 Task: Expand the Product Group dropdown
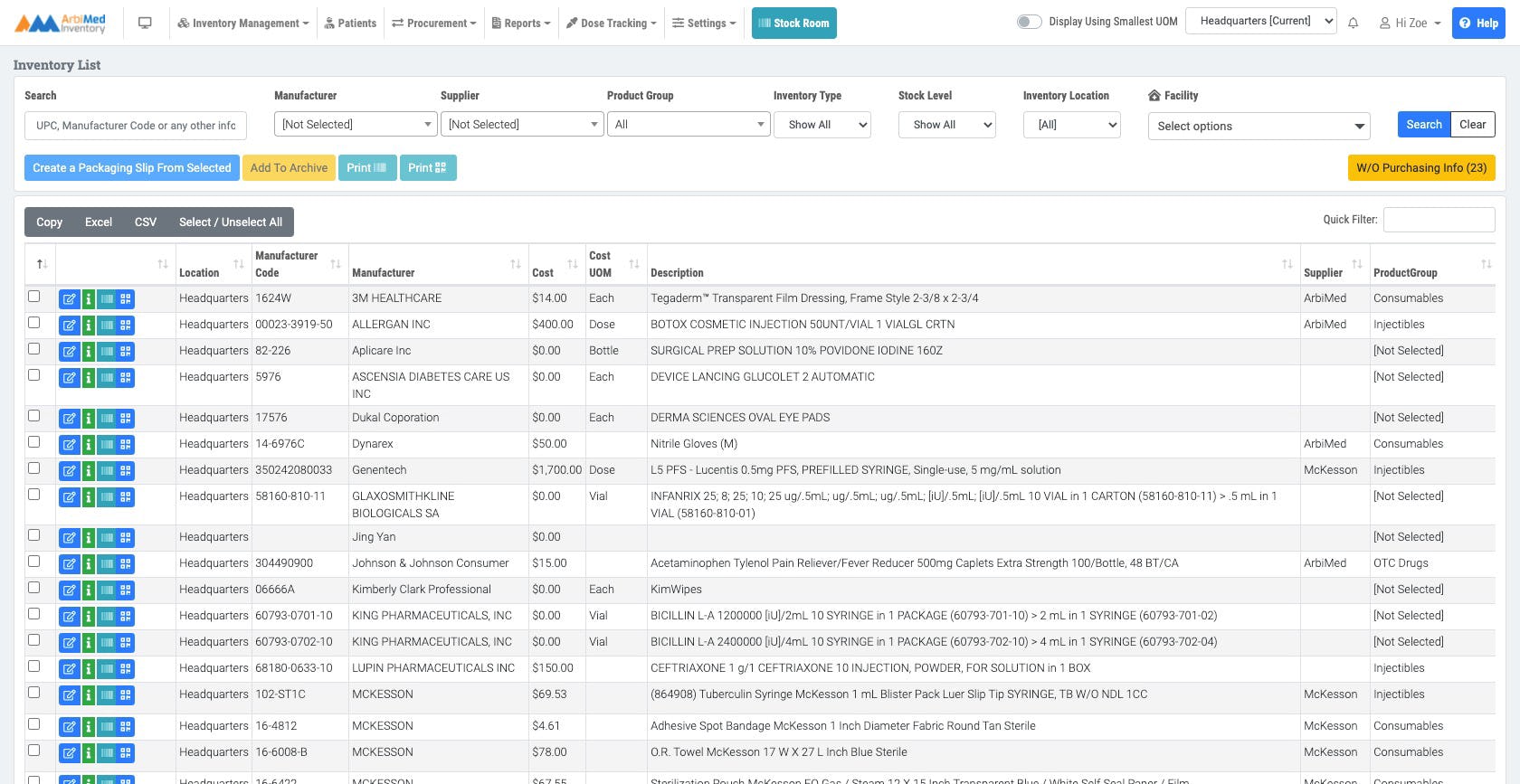pyautogui.click(x=689, y=125)
